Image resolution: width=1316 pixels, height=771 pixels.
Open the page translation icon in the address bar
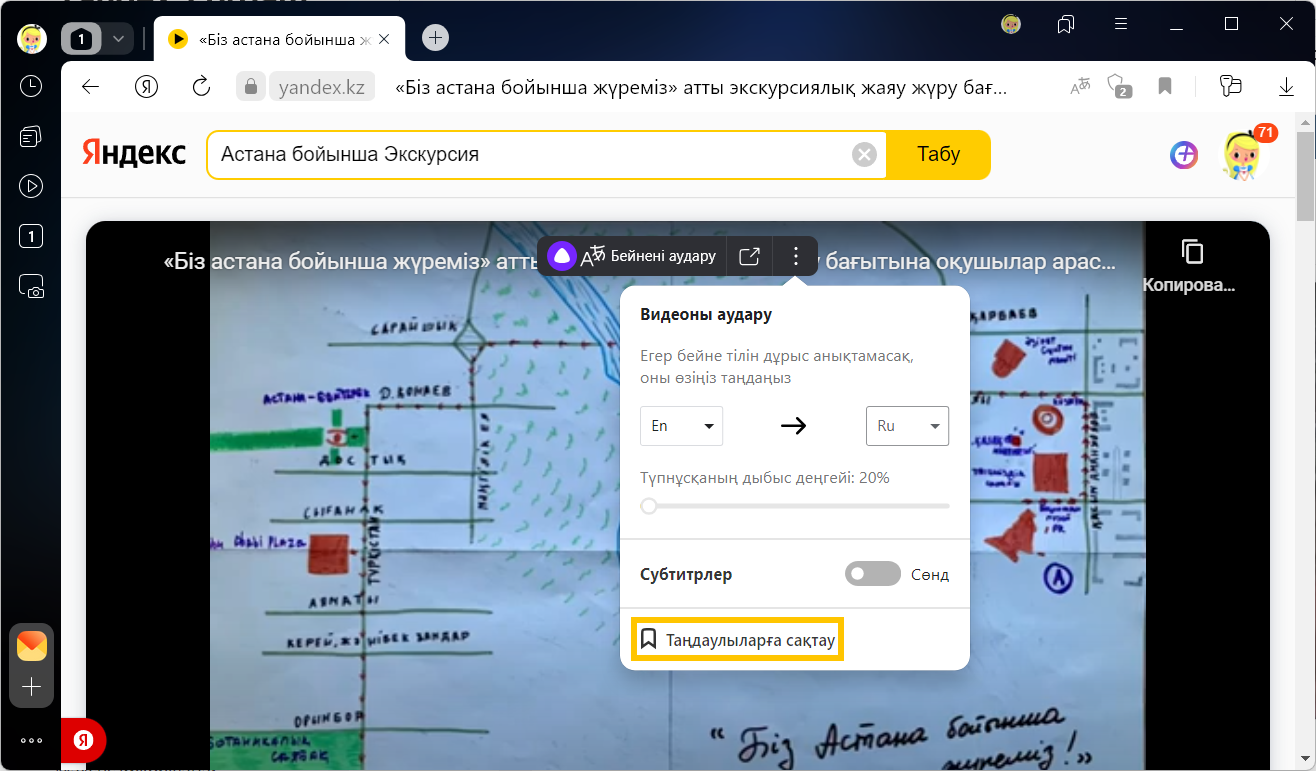(x=1080, y=87)
